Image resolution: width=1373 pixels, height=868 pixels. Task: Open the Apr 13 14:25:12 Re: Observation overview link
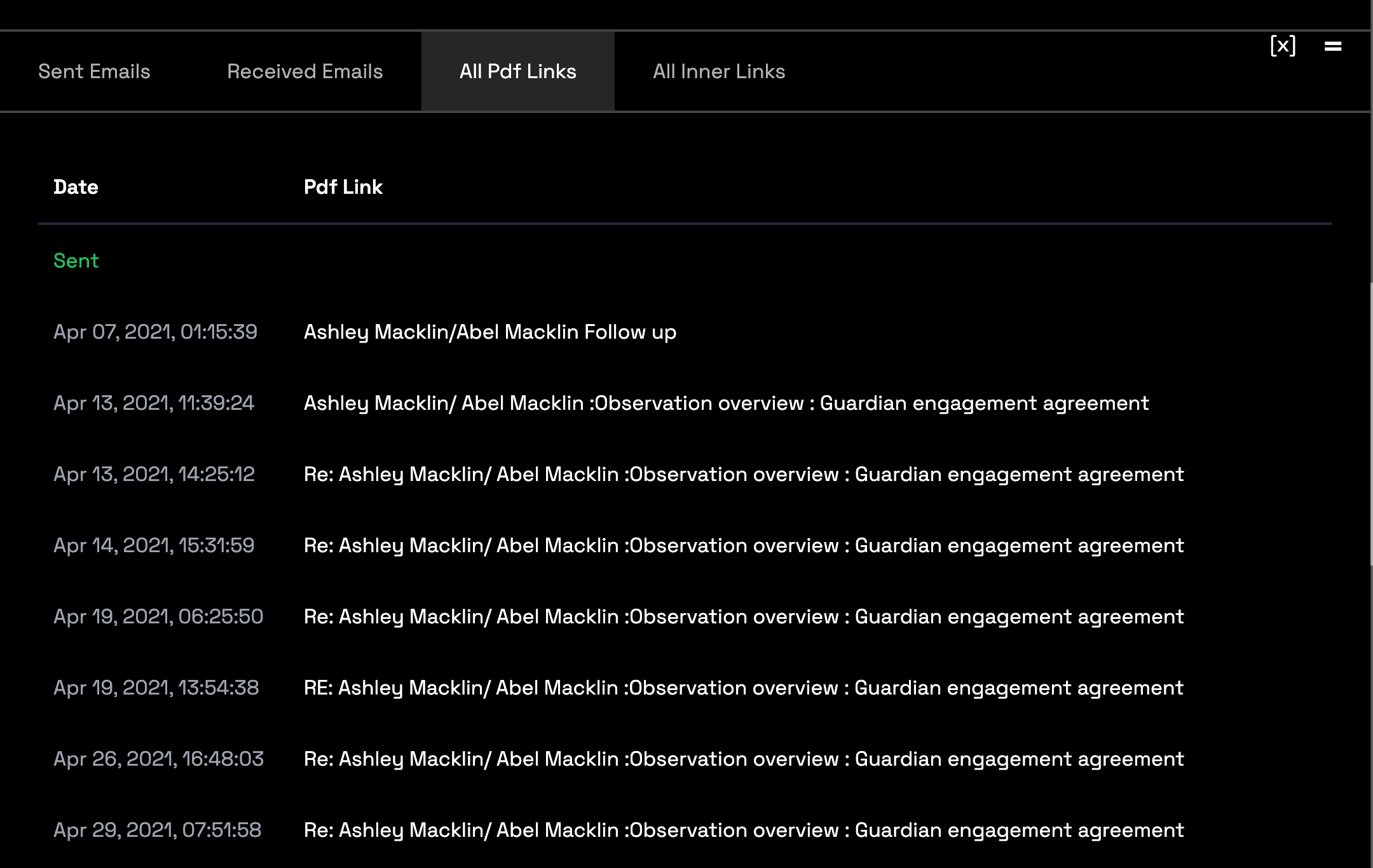coord(743,474)
